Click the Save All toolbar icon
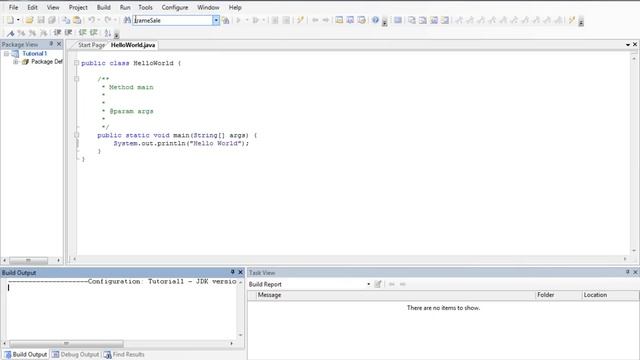Screen dimensions: 640x360 (x=52, y=20)
